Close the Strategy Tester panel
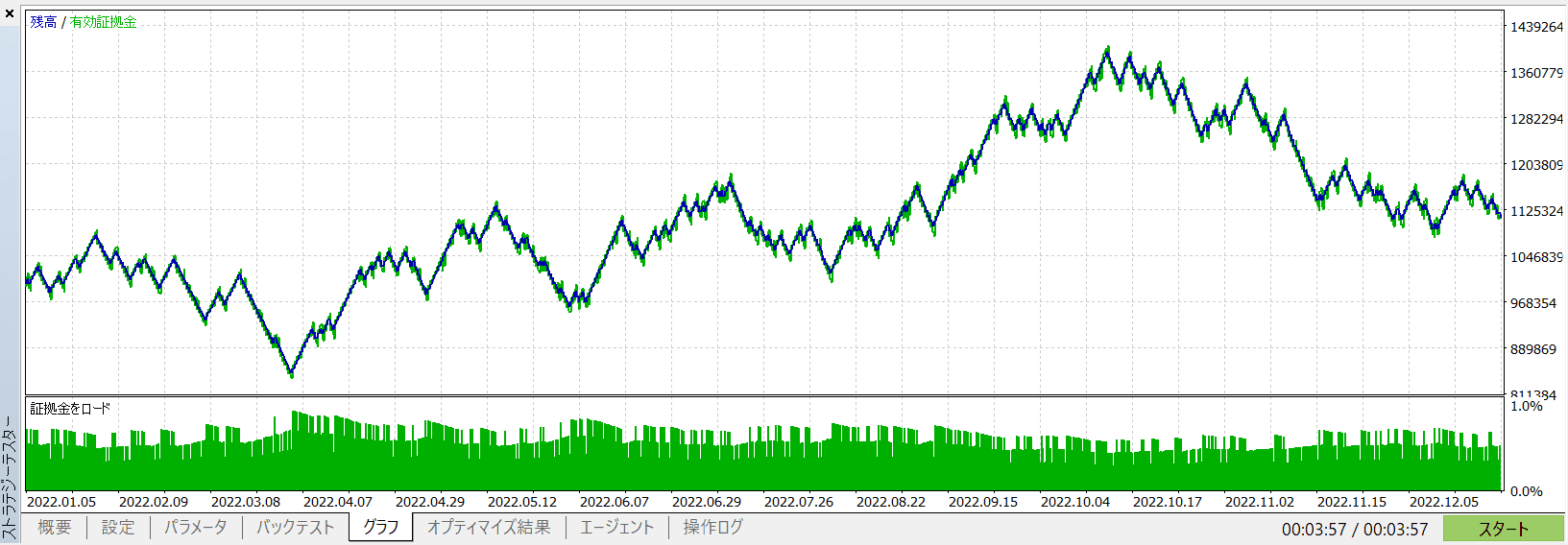Image resolution: width=1568 pixels, height=545 pixels. click(10, 13)
